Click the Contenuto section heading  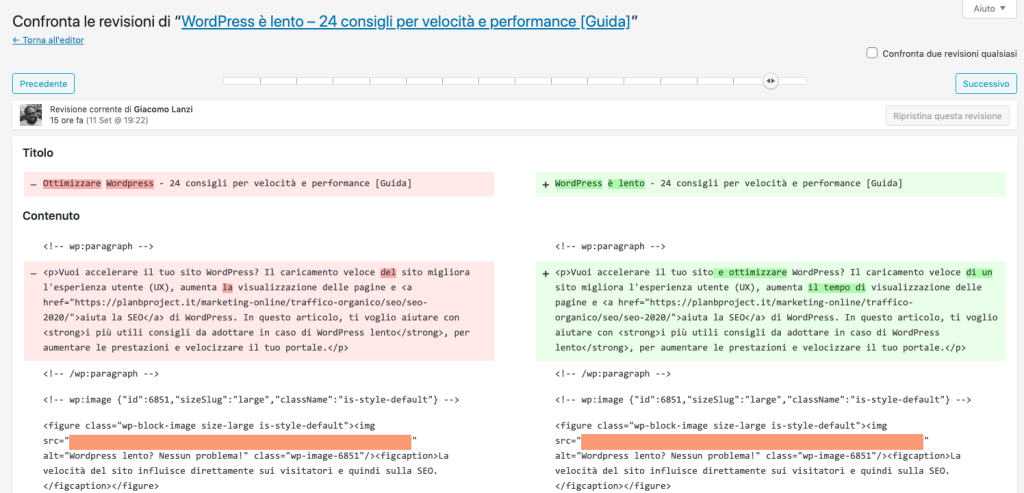coord(51,215)
